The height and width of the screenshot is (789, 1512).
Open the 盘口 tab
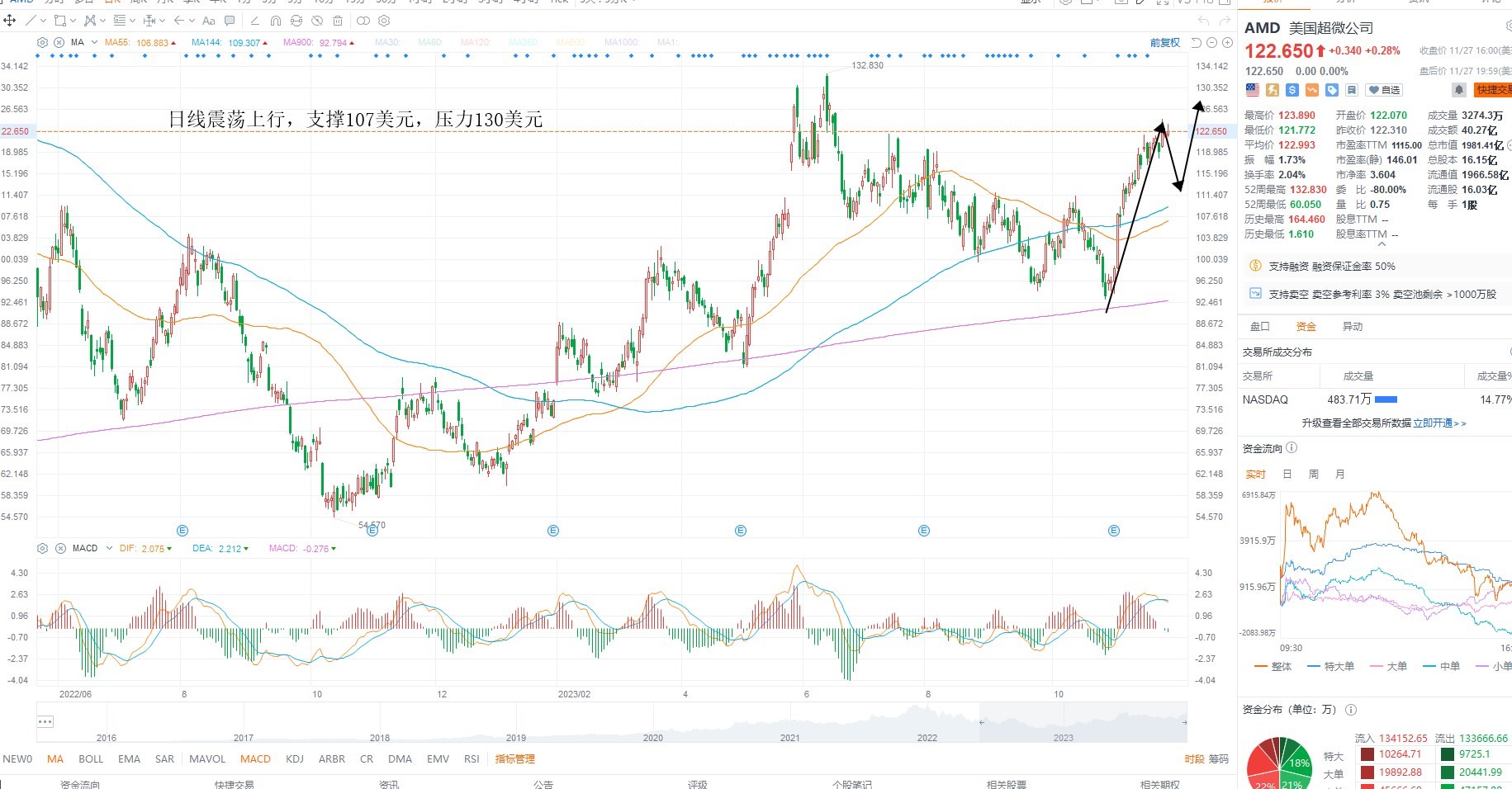pos(1260,327)
